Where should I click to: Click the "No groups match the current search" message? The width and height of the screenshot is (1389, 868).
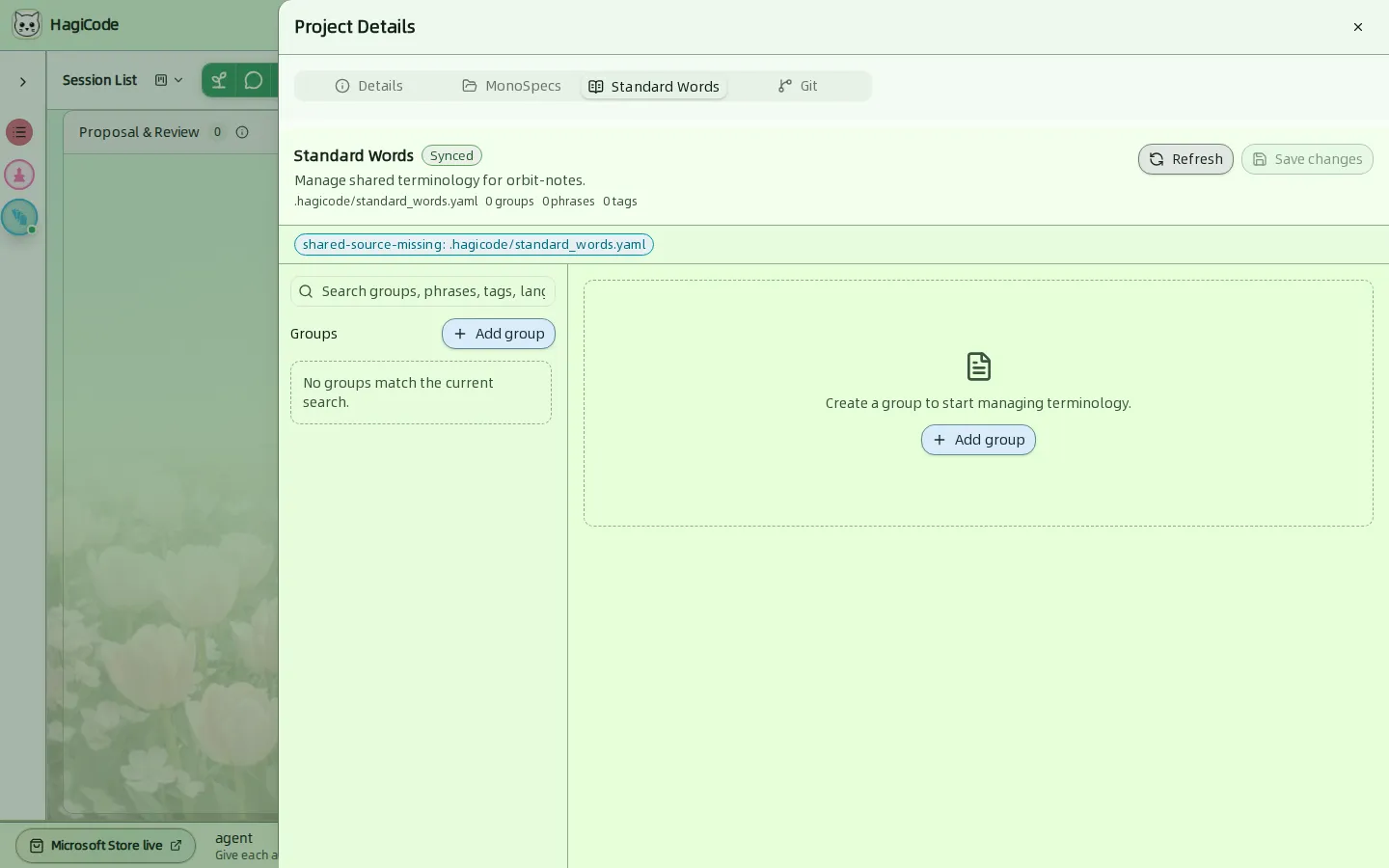click(421, 393)
